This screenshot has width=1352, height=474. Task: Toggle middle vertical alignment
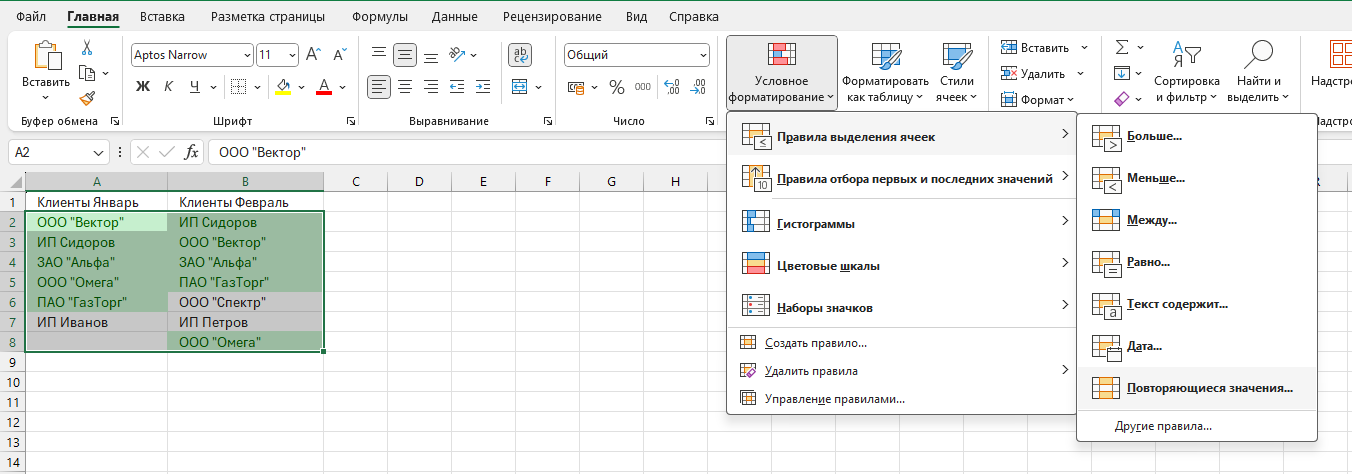point(405,55)
